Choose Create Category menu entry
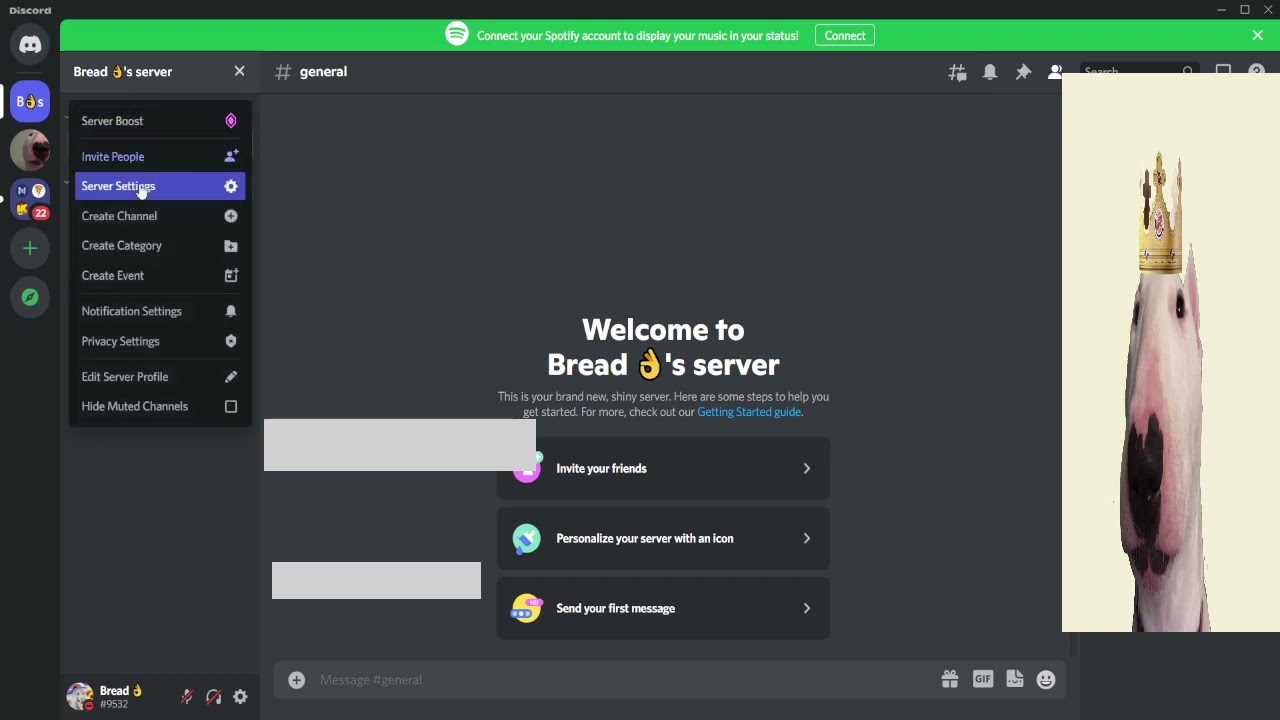 (160, 246)
